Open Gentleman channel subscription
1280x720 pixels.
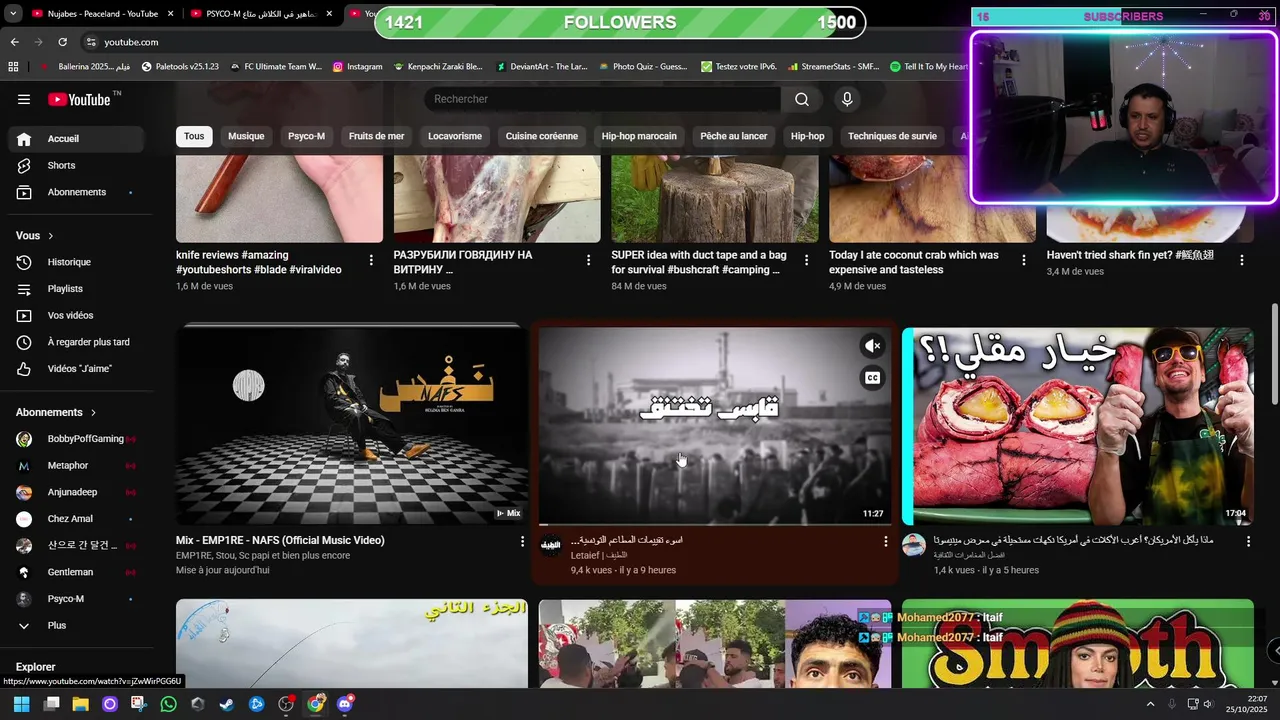76,572
